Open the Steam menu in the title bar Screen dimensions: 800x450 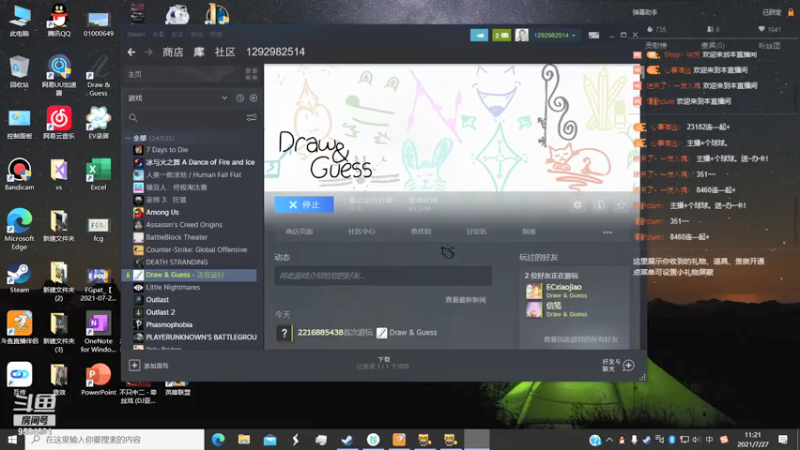click(x=136, y=35)
